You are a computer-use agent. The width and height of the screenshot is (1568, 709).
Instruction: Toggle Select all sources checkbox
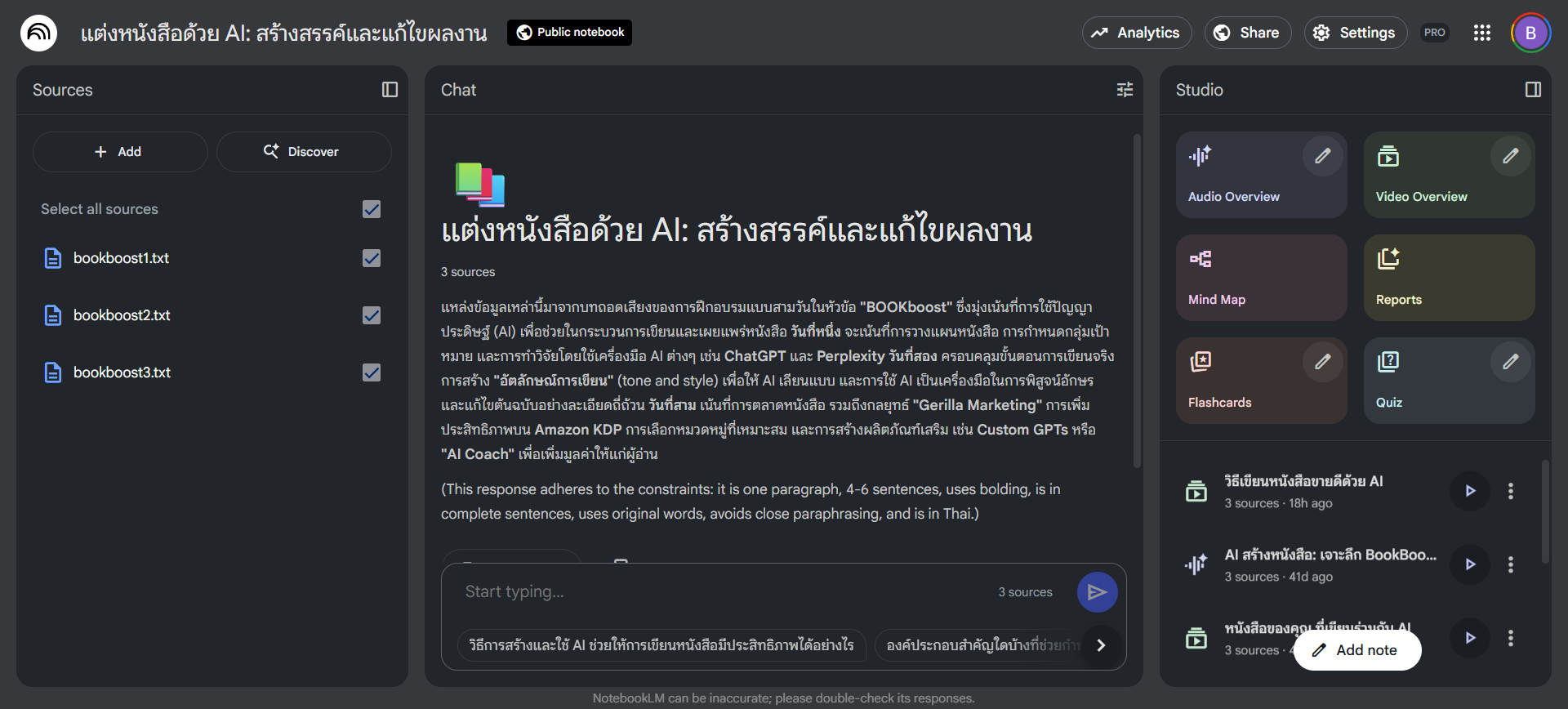pos(372,209)
